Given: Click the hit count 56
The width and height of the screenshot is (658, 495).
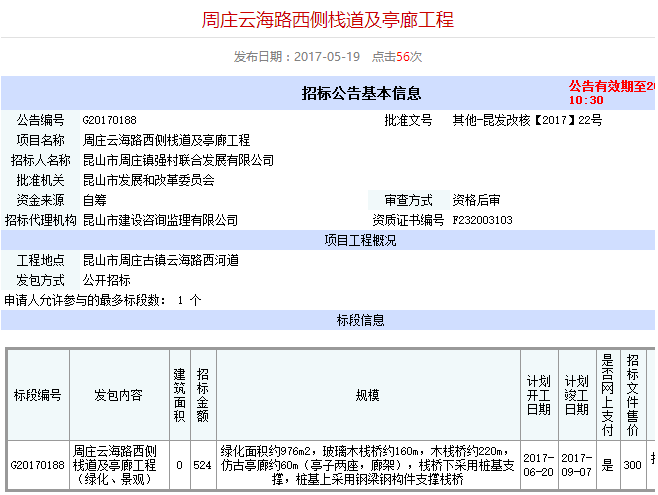Looking at the screenshot, I should pyautogui.click(x=402, y=57).
